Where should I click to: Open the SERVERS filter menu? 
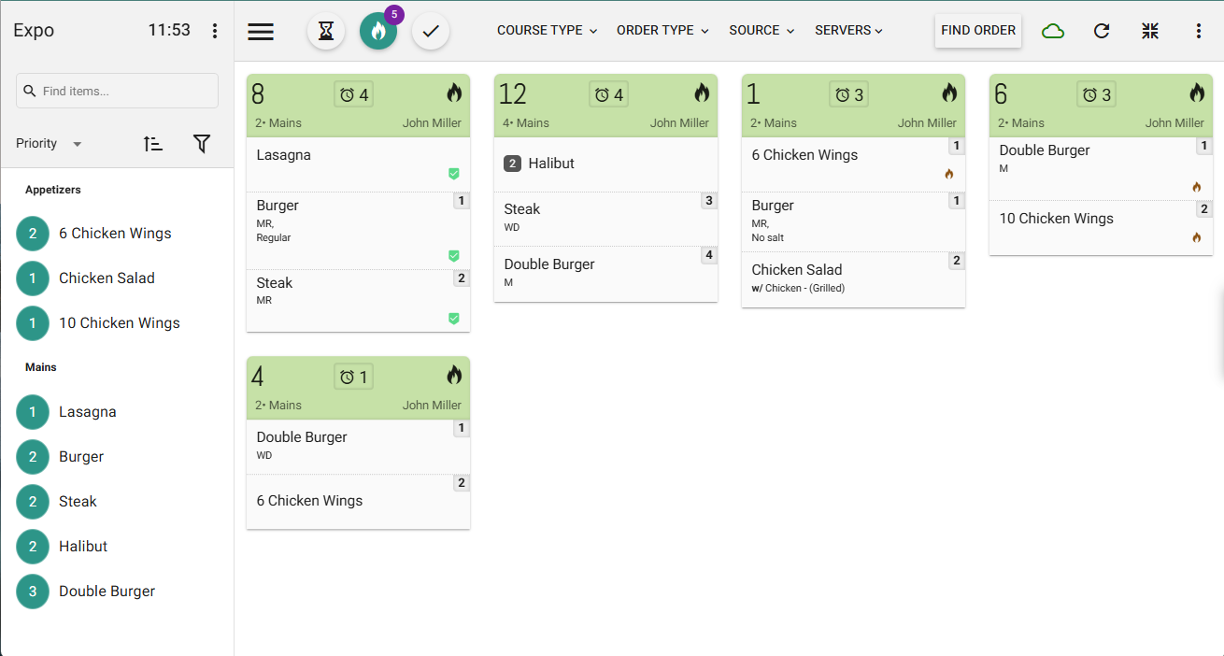[x=849, y=31]
